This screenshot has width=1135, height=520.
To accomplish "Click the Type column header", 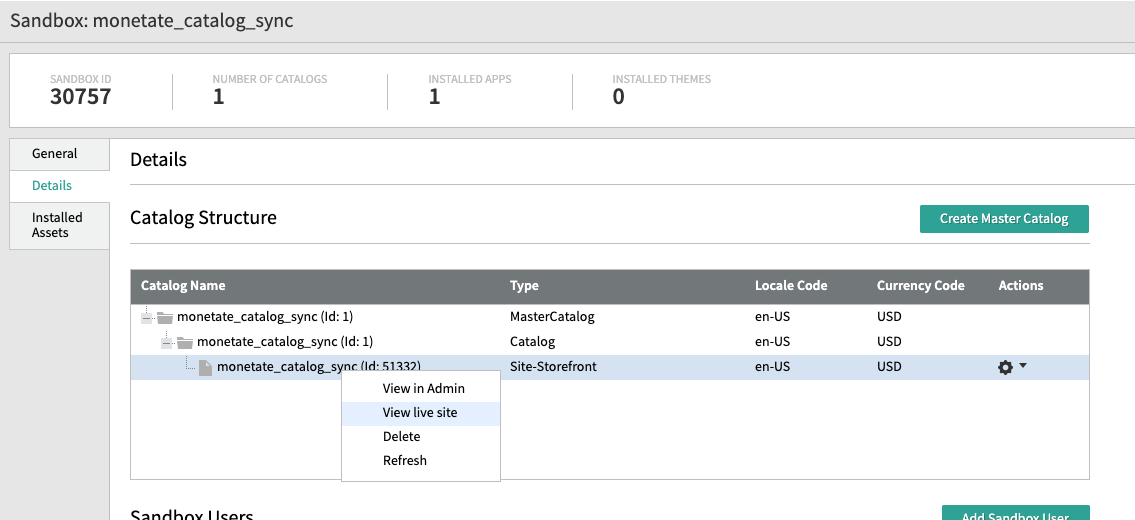I will (x=524, y=285).
